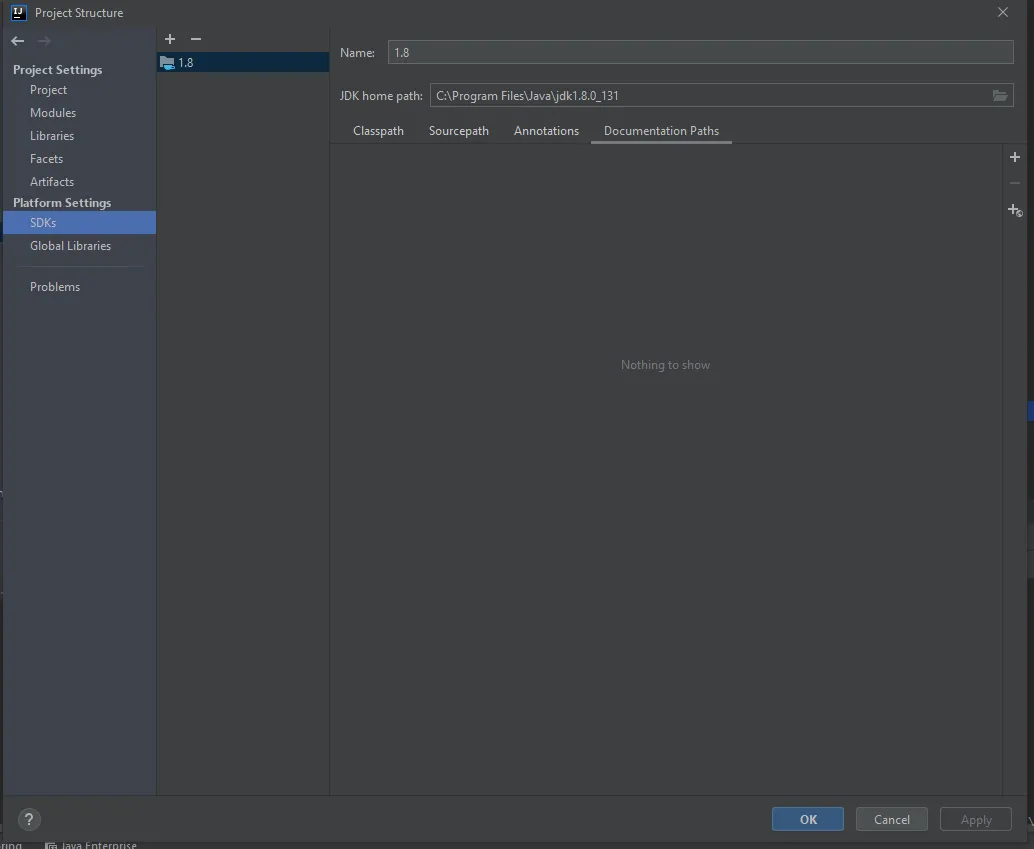Click the Java Enterprise tool window tab

pyautogui.click(x=91, y=844)
